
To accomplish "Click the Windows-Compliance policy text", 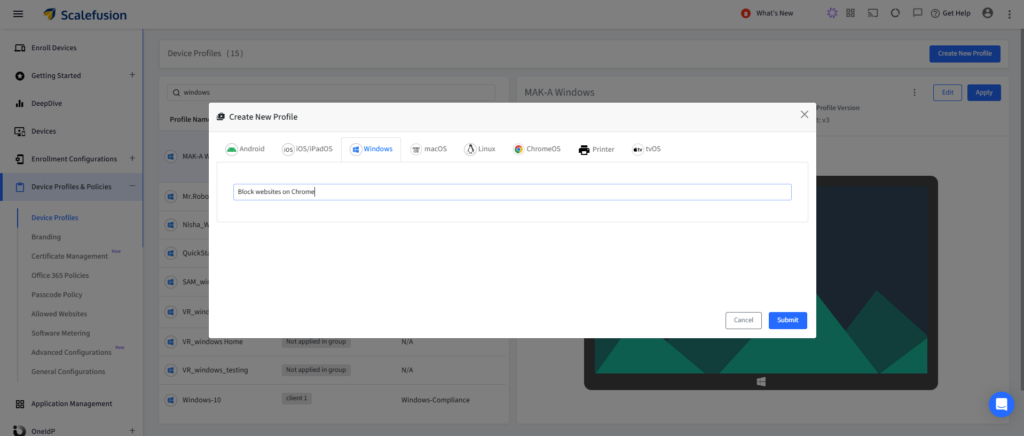I will (435, 399).
